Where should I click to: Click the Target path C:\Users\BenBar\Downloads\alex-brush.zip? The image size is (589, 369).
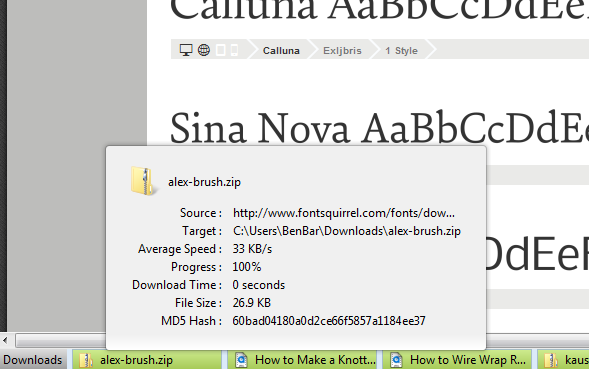347,231
